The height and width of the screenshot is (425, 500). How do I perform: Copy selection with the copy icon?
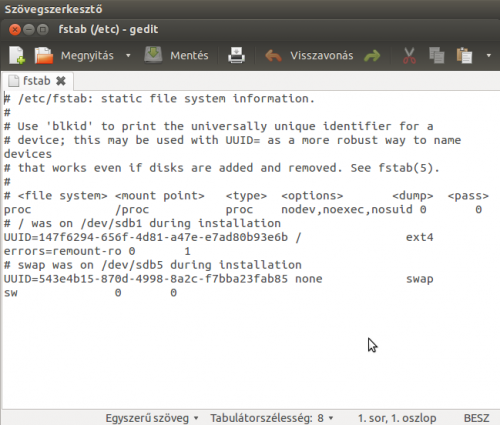pos(437,55)
